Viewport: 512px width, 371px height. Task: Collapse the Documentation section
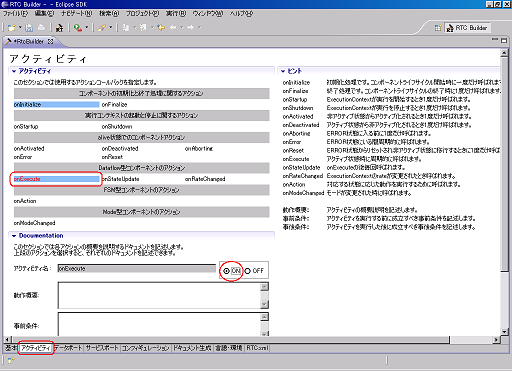tap(14, 236)
